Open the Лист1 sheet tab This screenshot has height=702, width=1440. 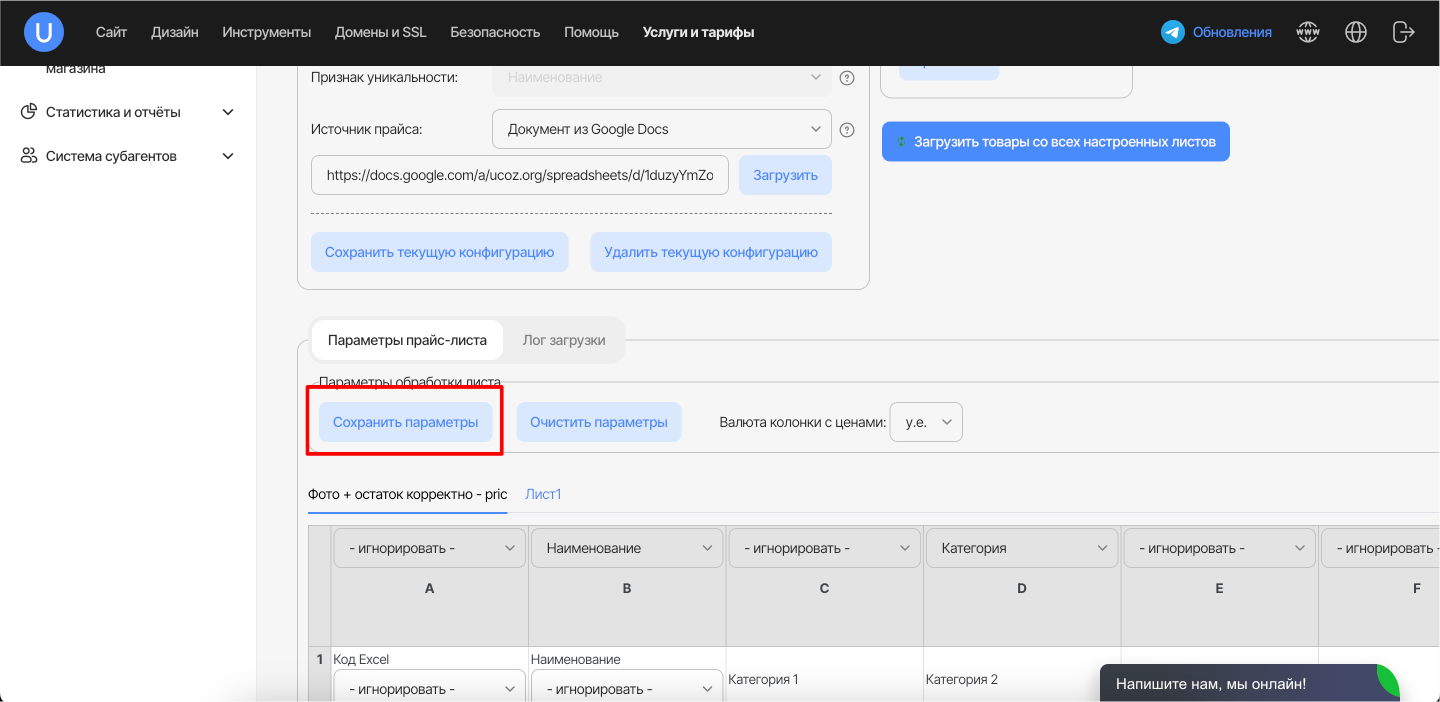pos(543,494)
